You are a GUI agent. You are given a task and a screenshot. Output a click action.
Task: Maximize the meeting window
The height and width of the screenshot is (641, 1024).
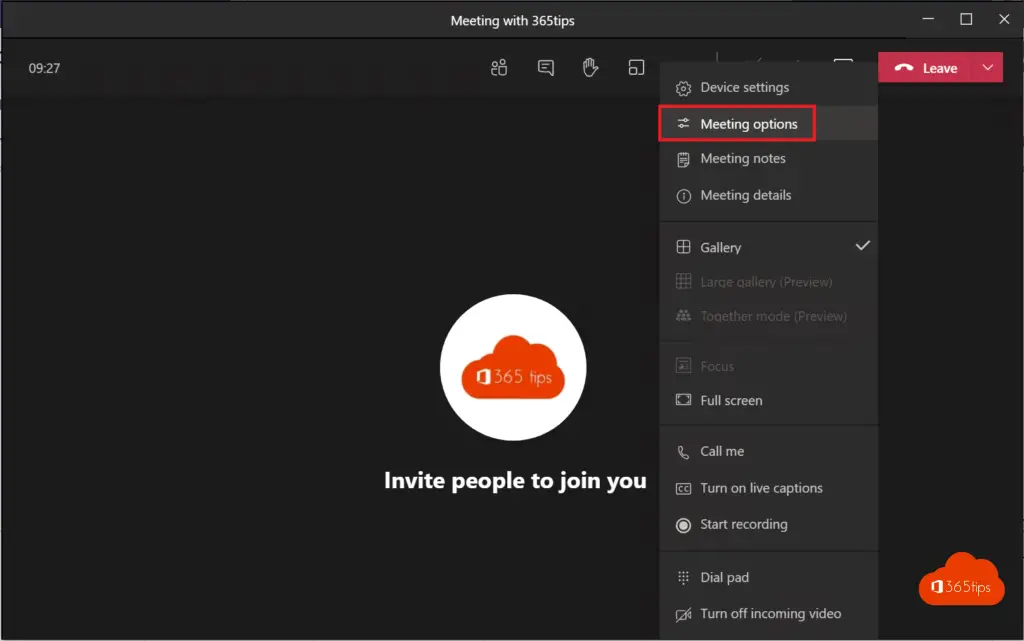click(966, 19)
